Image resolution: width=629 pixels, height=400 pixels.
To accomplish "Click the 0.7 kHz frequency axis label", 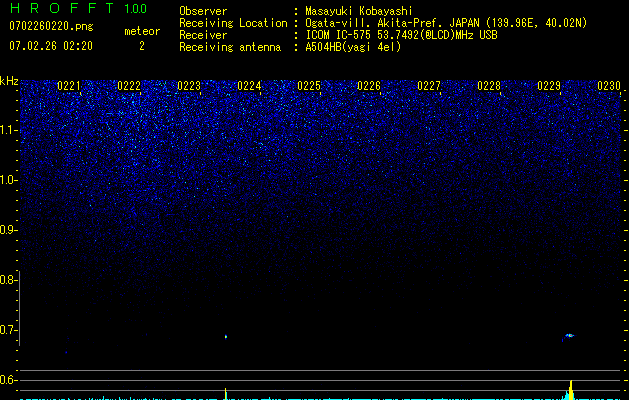I will tap(8, 330).
